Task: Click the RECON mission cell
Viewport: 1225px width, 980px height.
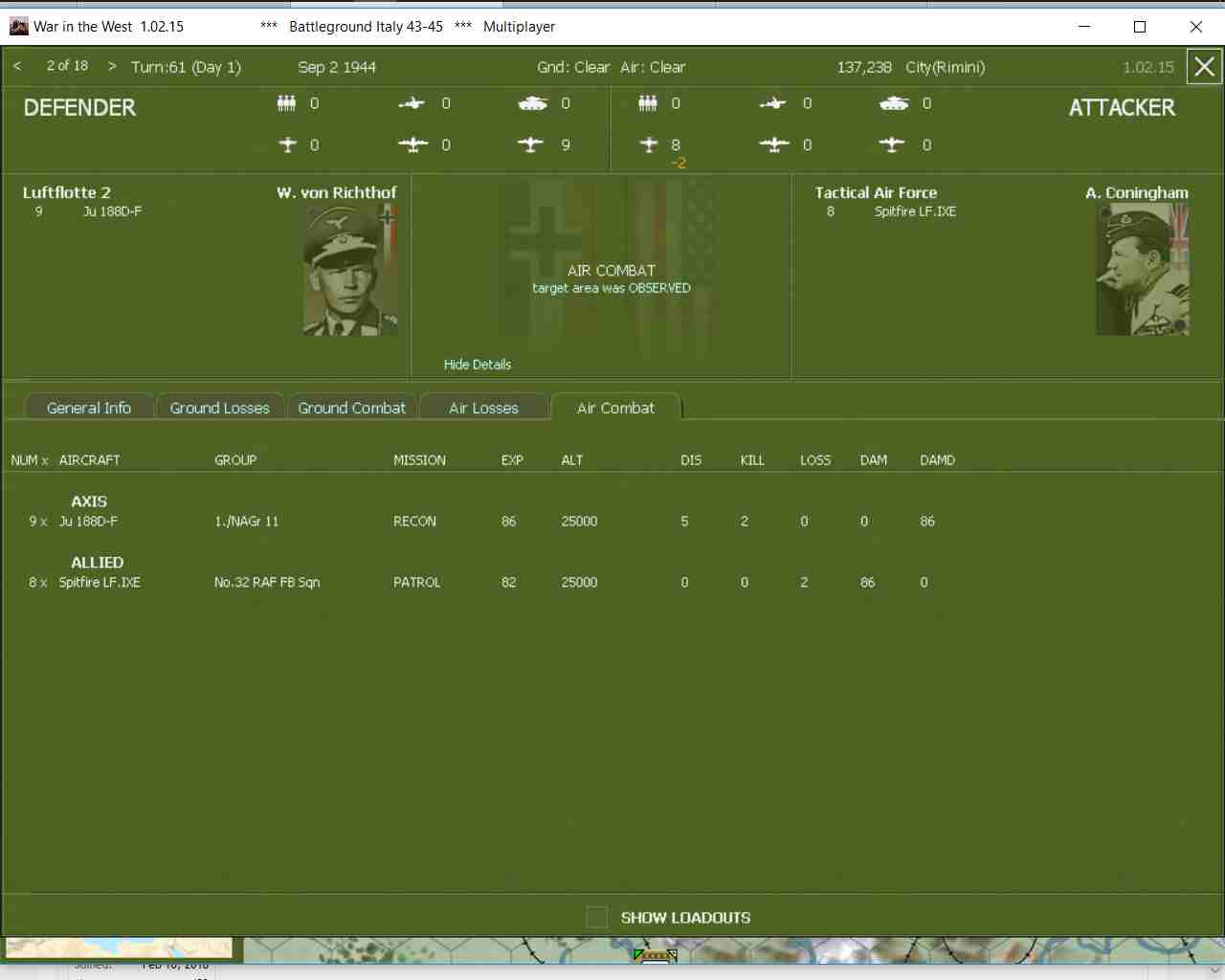Action: click(x=414, y=522)
